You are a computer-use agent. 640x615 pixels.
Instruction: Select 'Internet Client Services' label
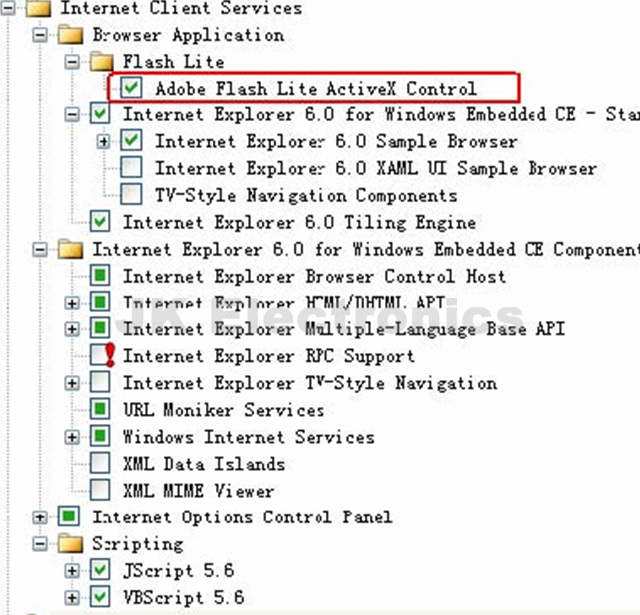pos(181,8)
